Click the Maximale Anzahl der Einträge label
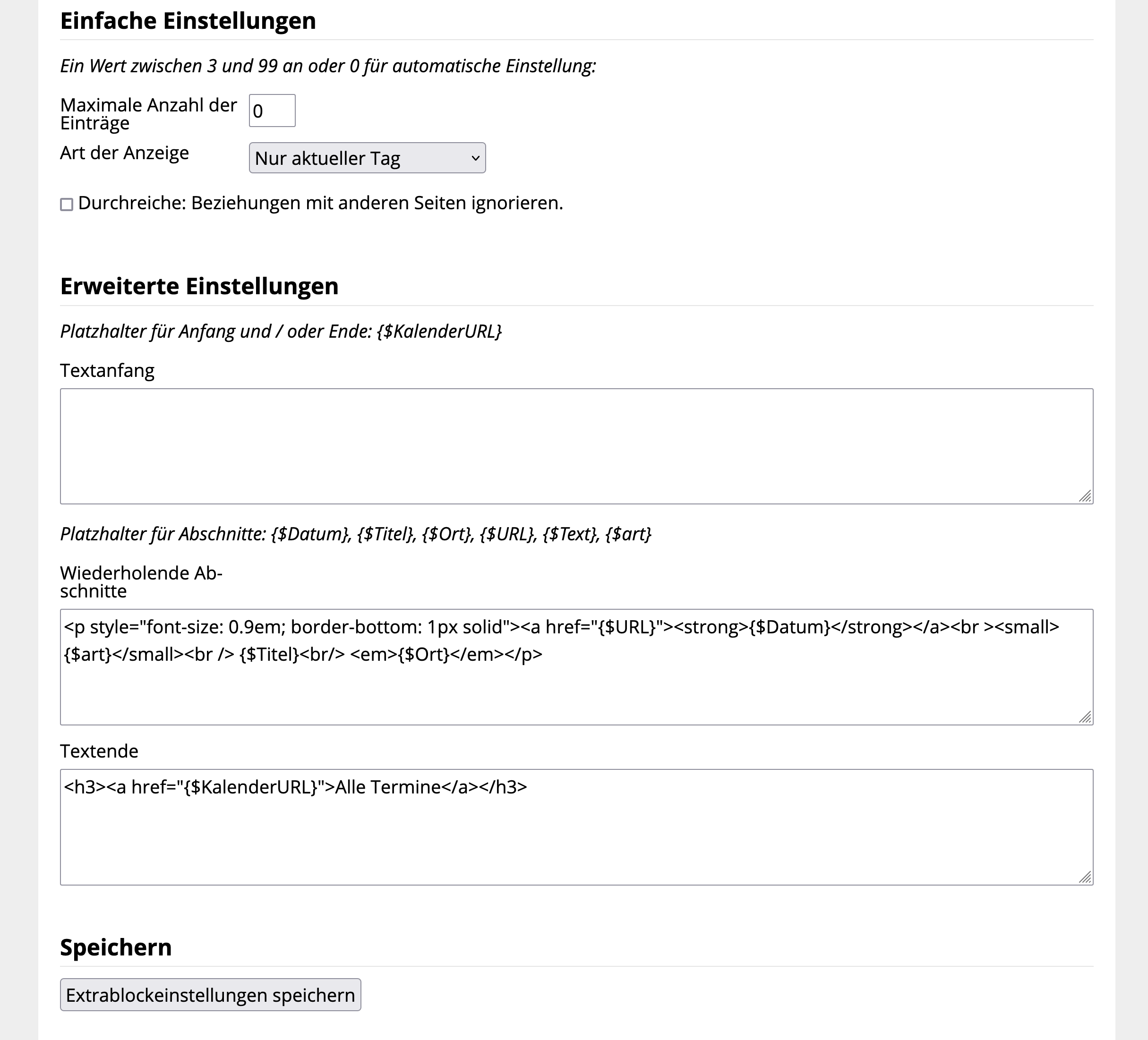Viewport: 1148px width, 1040px height. tap(148, 114)
